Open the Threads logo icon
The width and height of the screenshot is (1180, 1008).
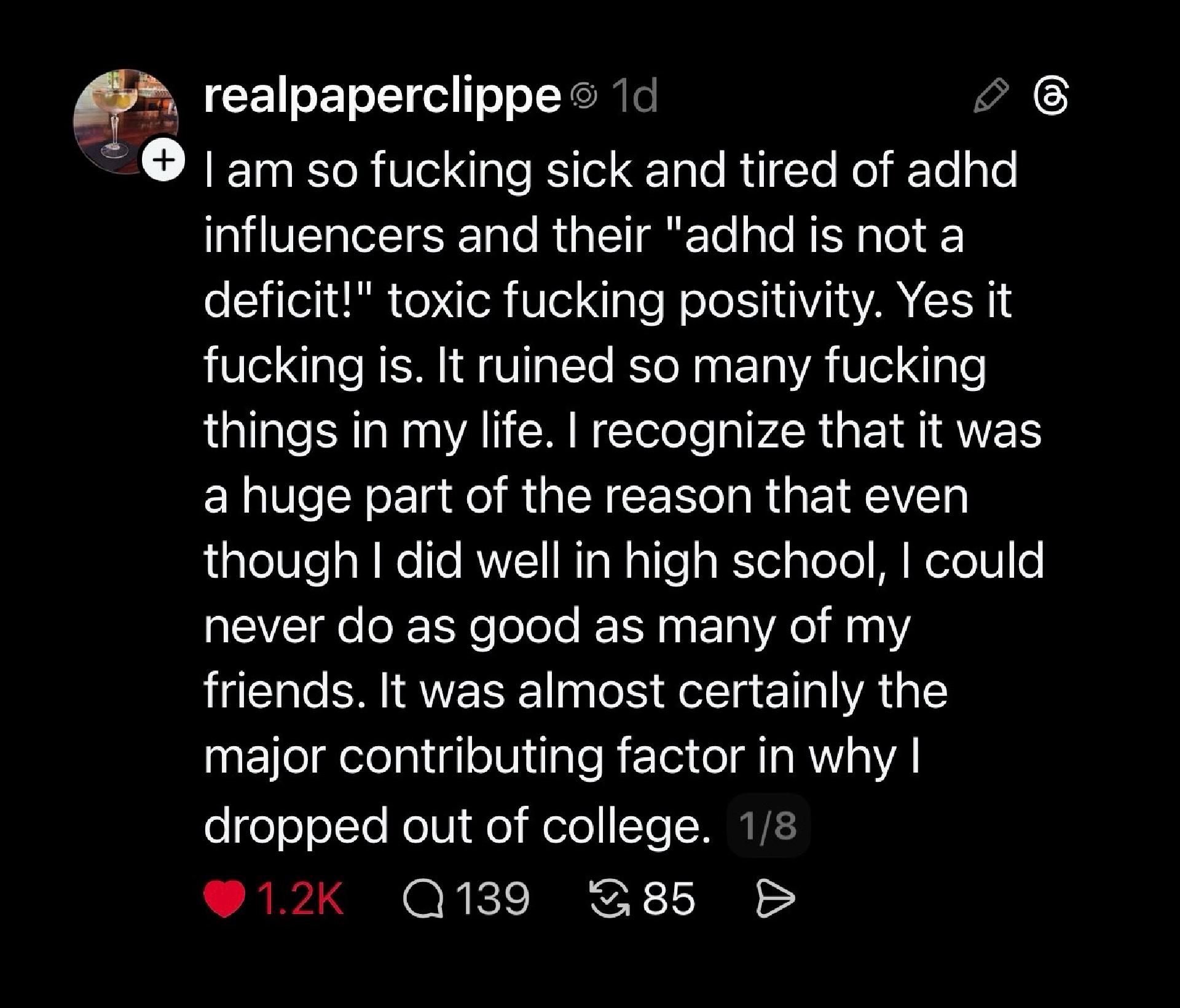pos(1052,97)
